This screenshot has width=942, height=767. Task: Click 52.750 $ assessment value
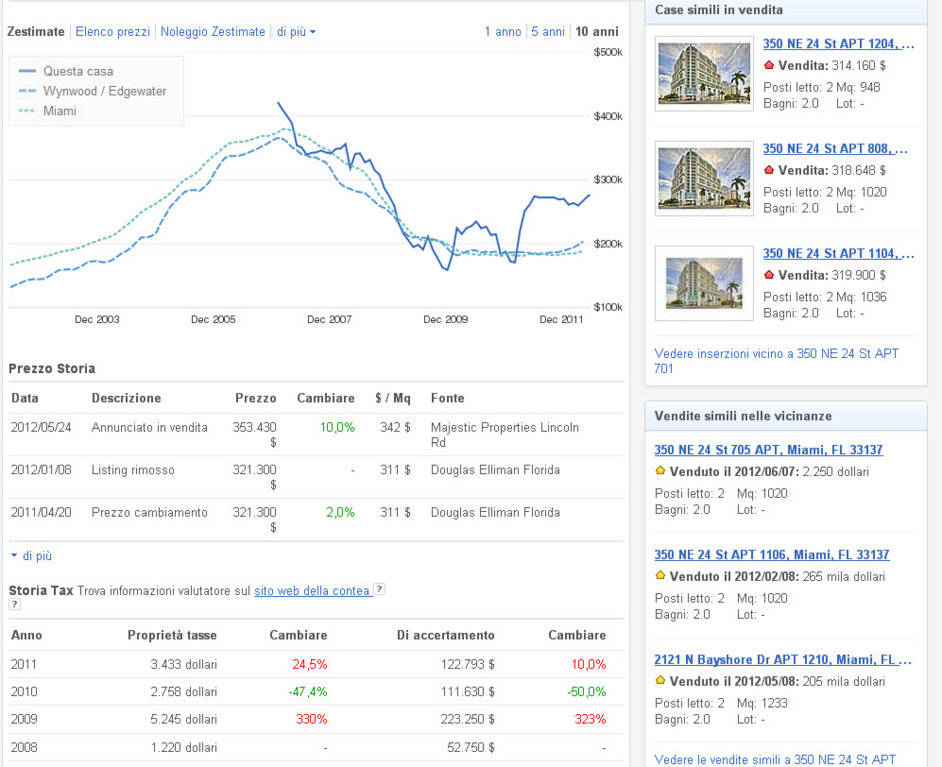pyautogui.click(x=471, y=747)
